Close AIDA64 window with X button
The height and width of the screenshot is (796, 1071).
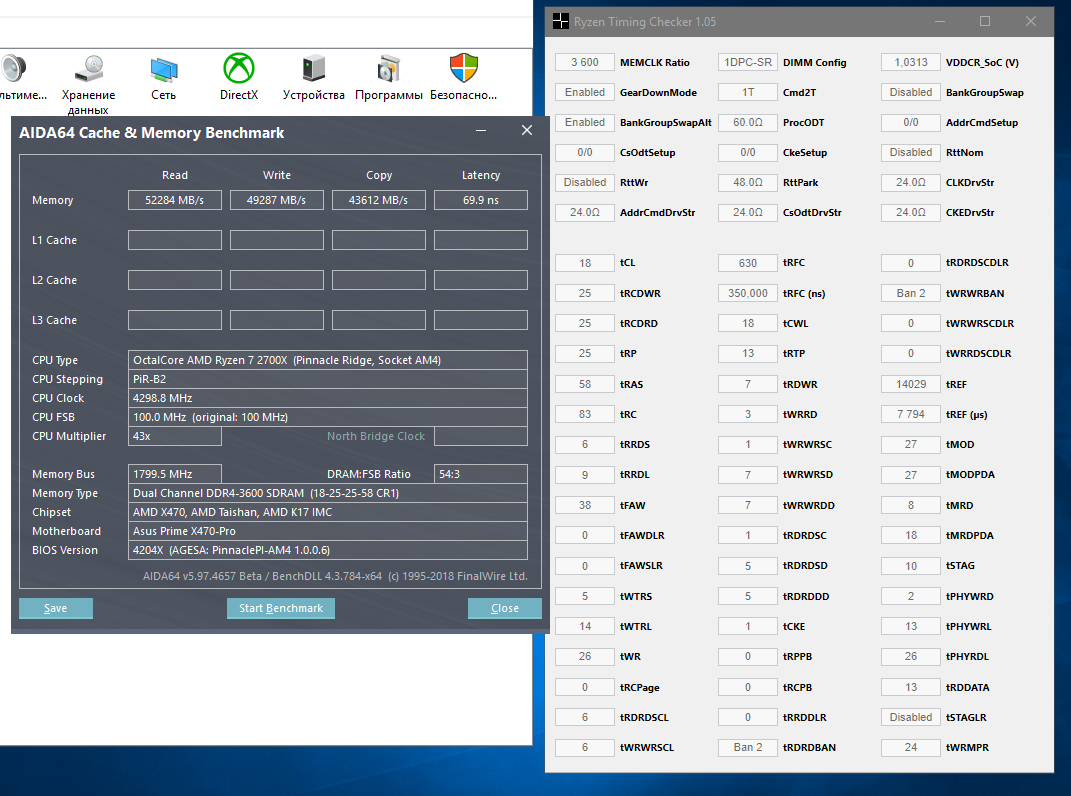pyautogui.click(x=527, y=131)
